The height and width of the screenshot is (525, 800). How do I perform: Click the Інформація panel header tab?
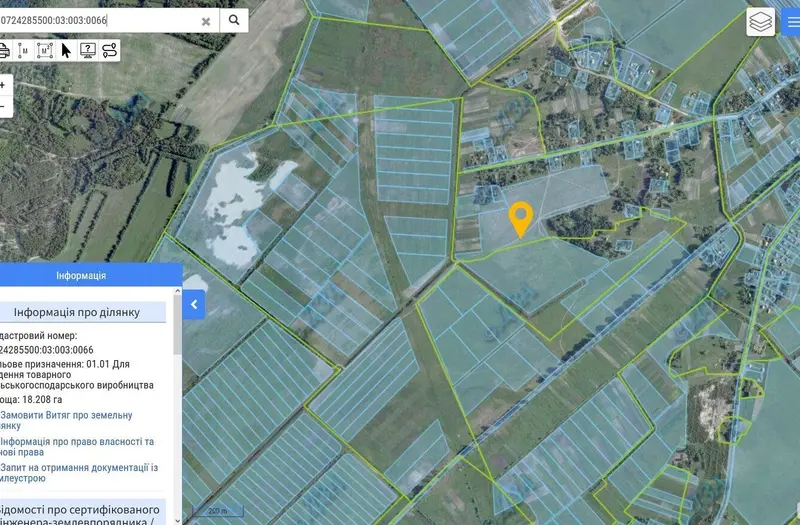click(81, 276)
